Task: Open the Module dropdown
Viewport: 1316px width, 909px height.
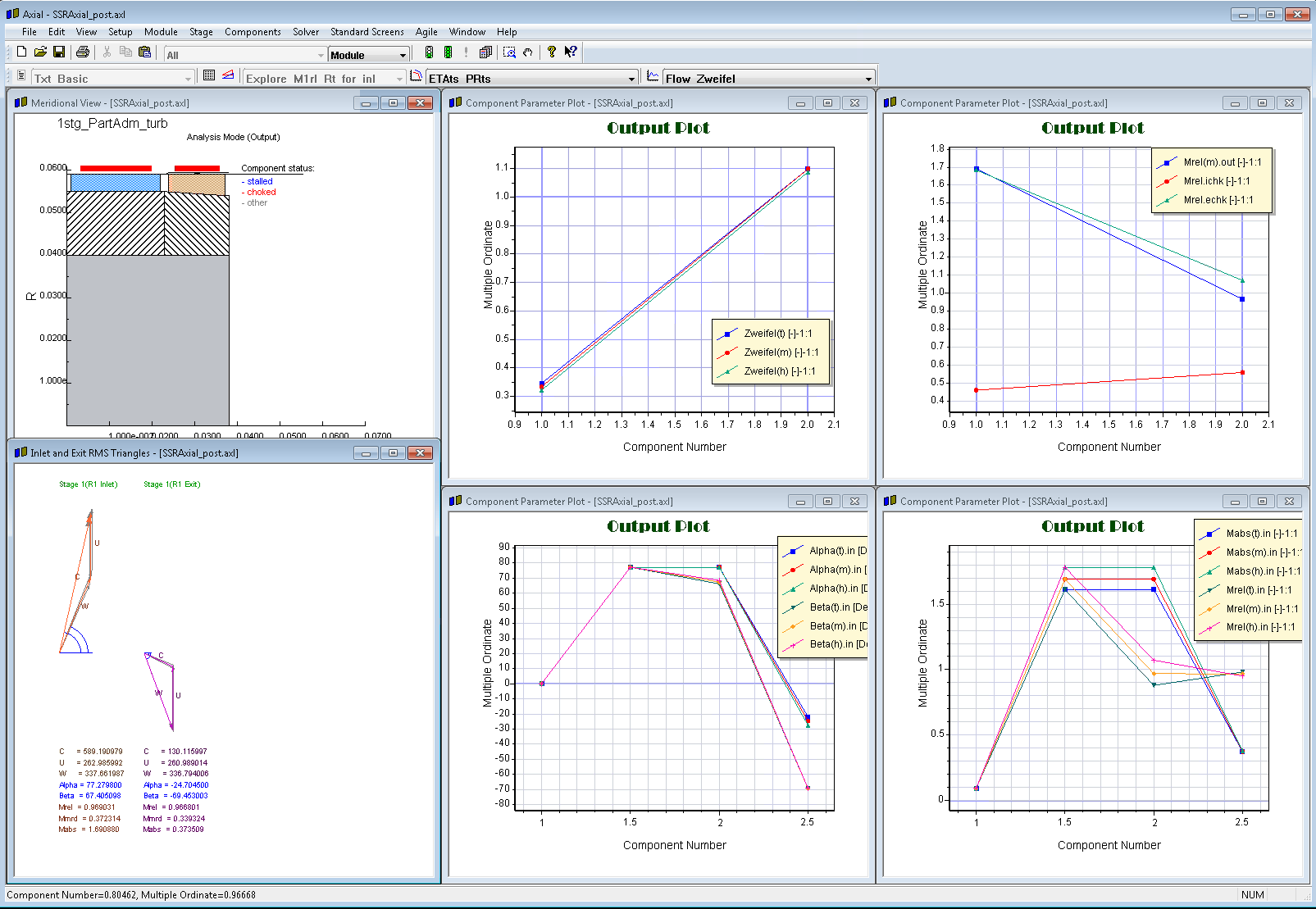Action: click(403, 56)
